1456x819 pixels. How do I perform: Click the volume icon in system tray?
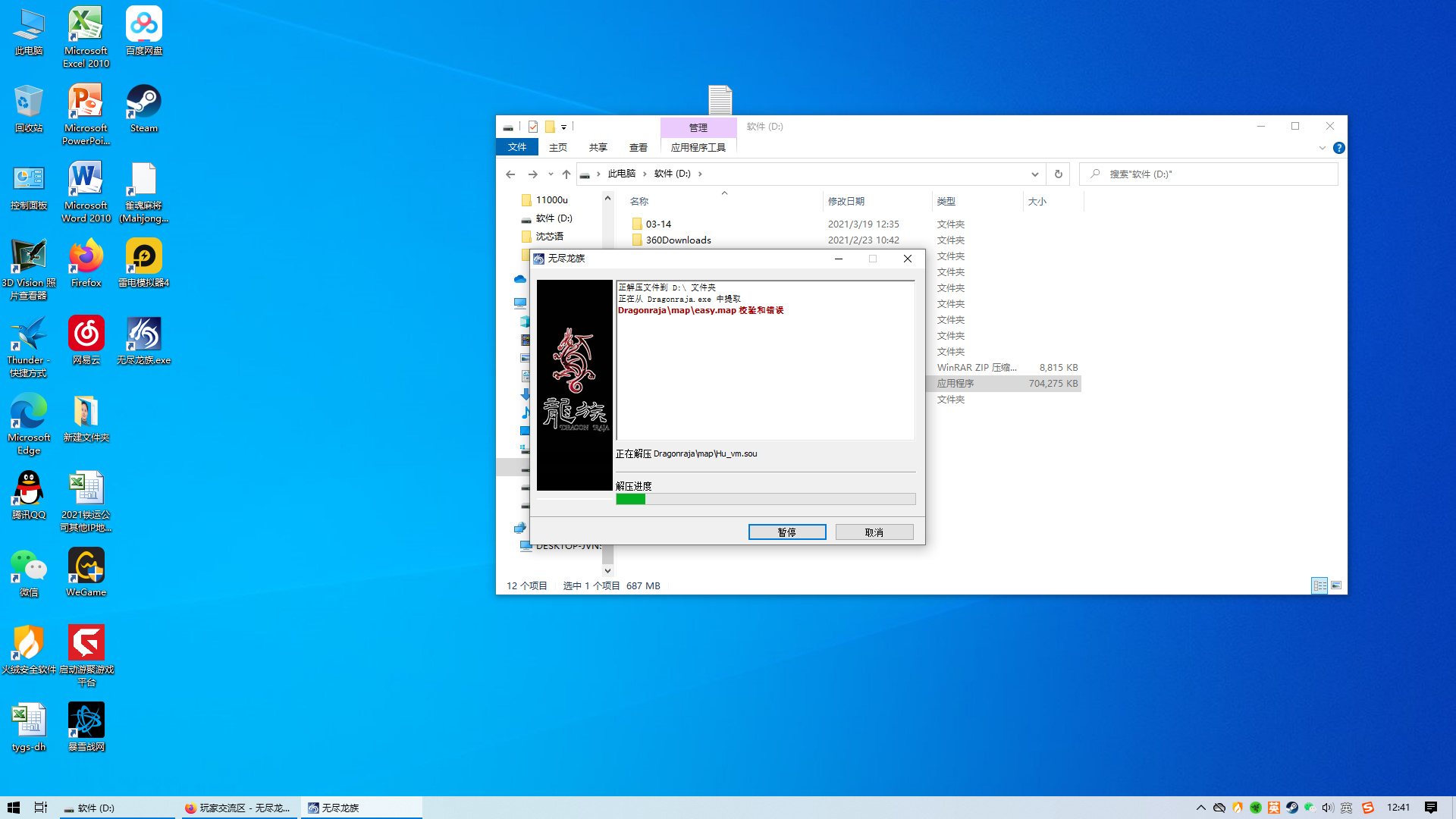tap(1328, 808)
